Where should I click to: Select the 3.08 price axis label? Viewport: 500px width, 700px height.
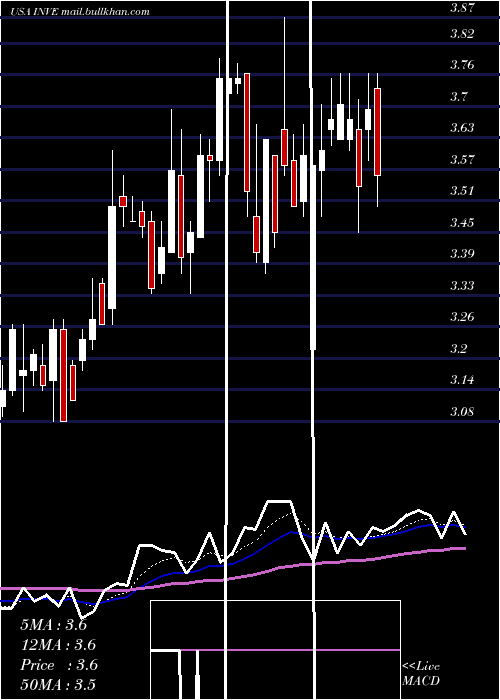click(462, 411)
